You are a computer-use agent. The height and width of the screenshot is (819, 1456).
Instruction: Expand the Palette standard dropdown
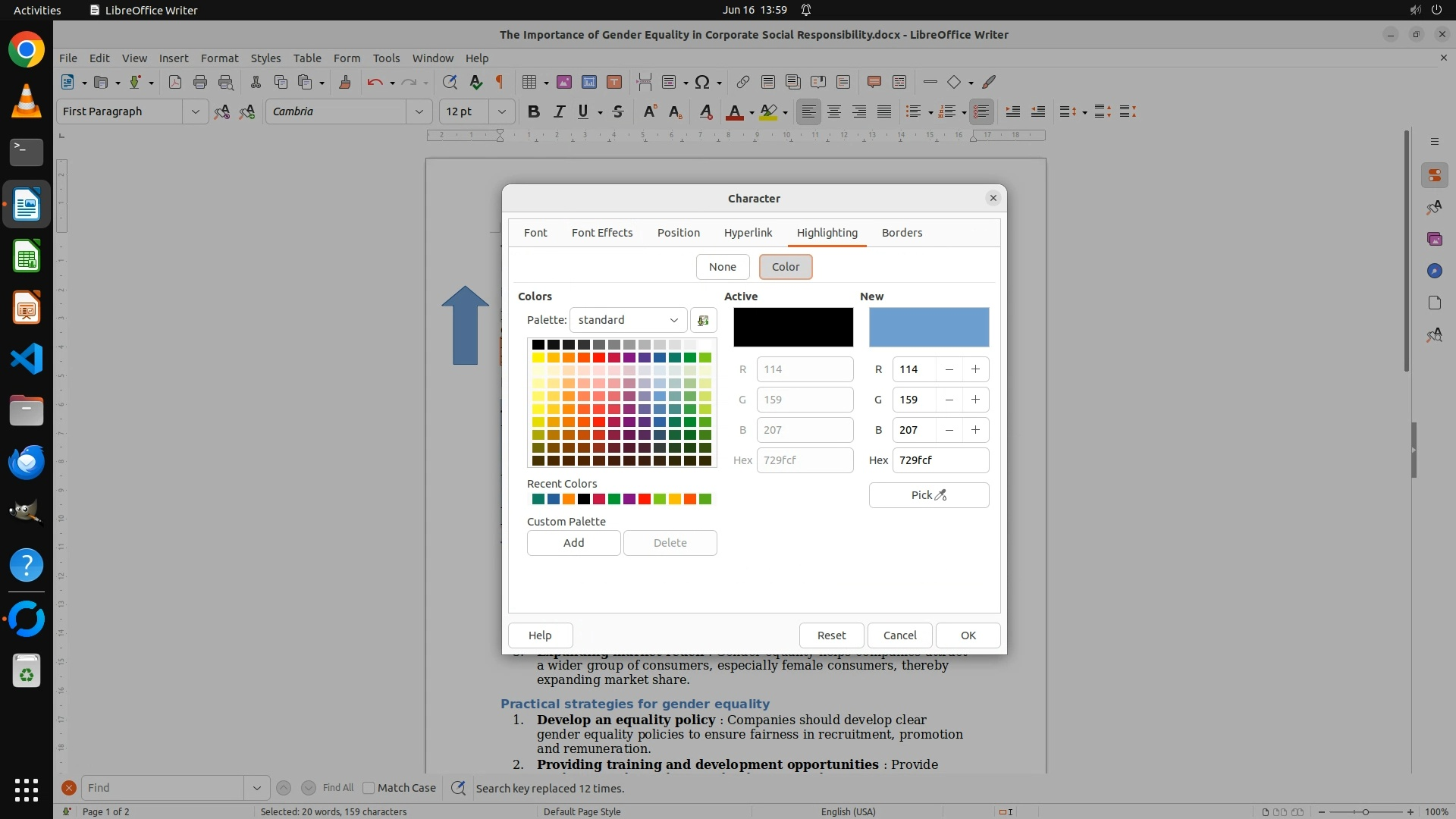pos(628,320)
